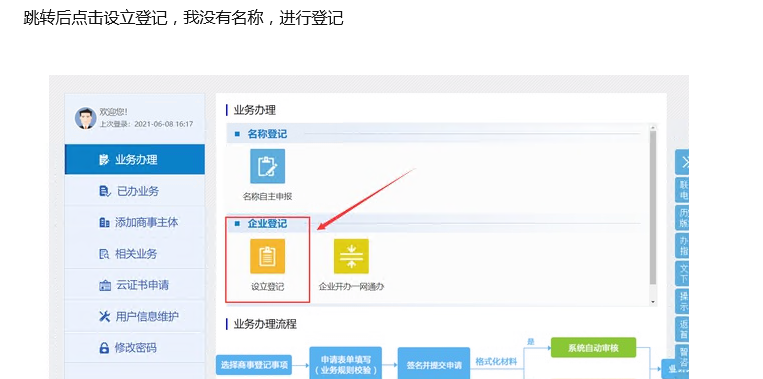Click the 业务办理 panel vertical scrollbar
The height and width of the screenshot is (379, 763).
pyautogui.click(x=653, y=208)
